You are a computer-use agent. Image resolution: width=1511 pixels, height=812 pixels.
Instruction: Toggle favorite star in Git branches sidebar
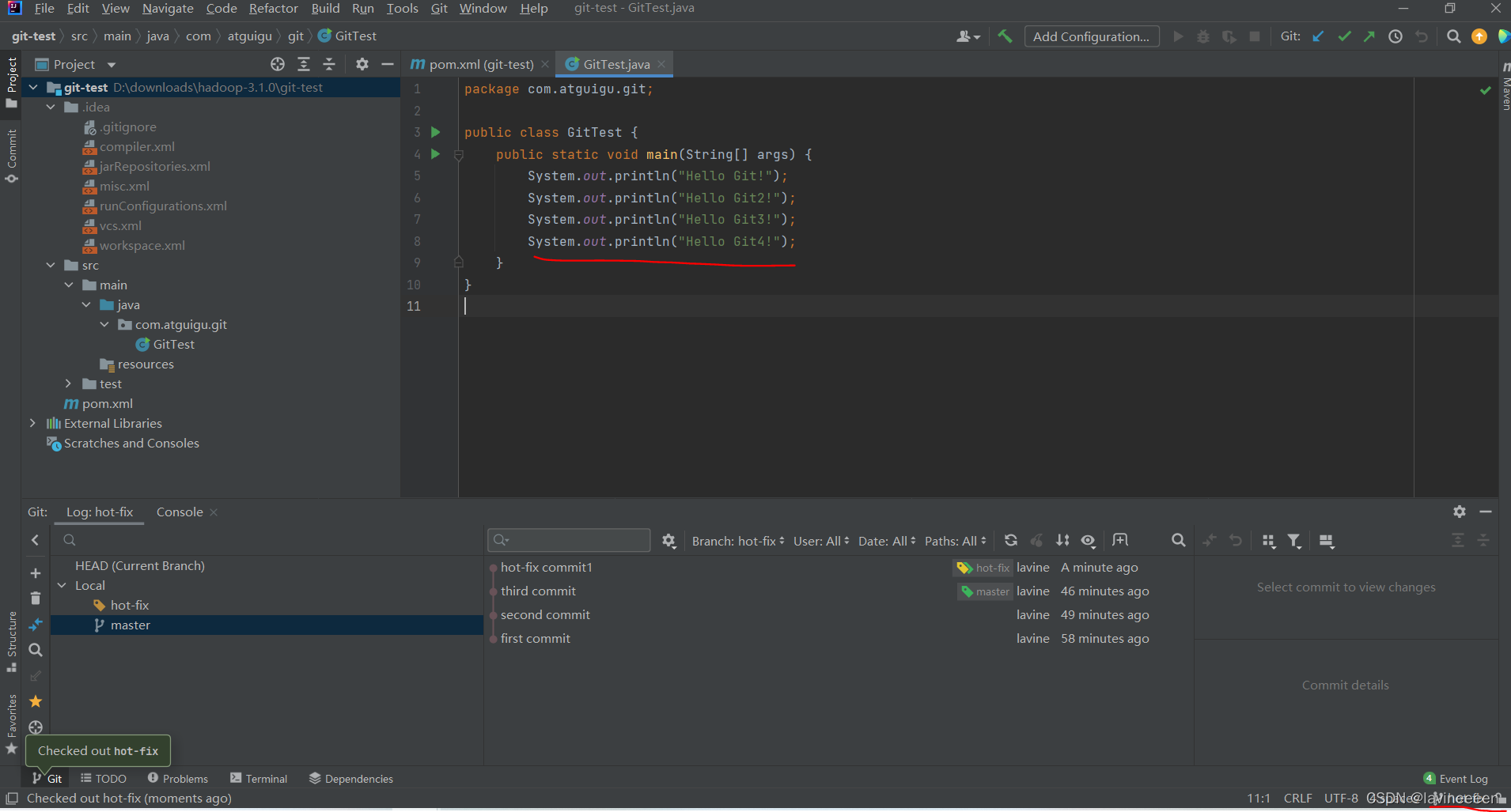coord(36,701)
